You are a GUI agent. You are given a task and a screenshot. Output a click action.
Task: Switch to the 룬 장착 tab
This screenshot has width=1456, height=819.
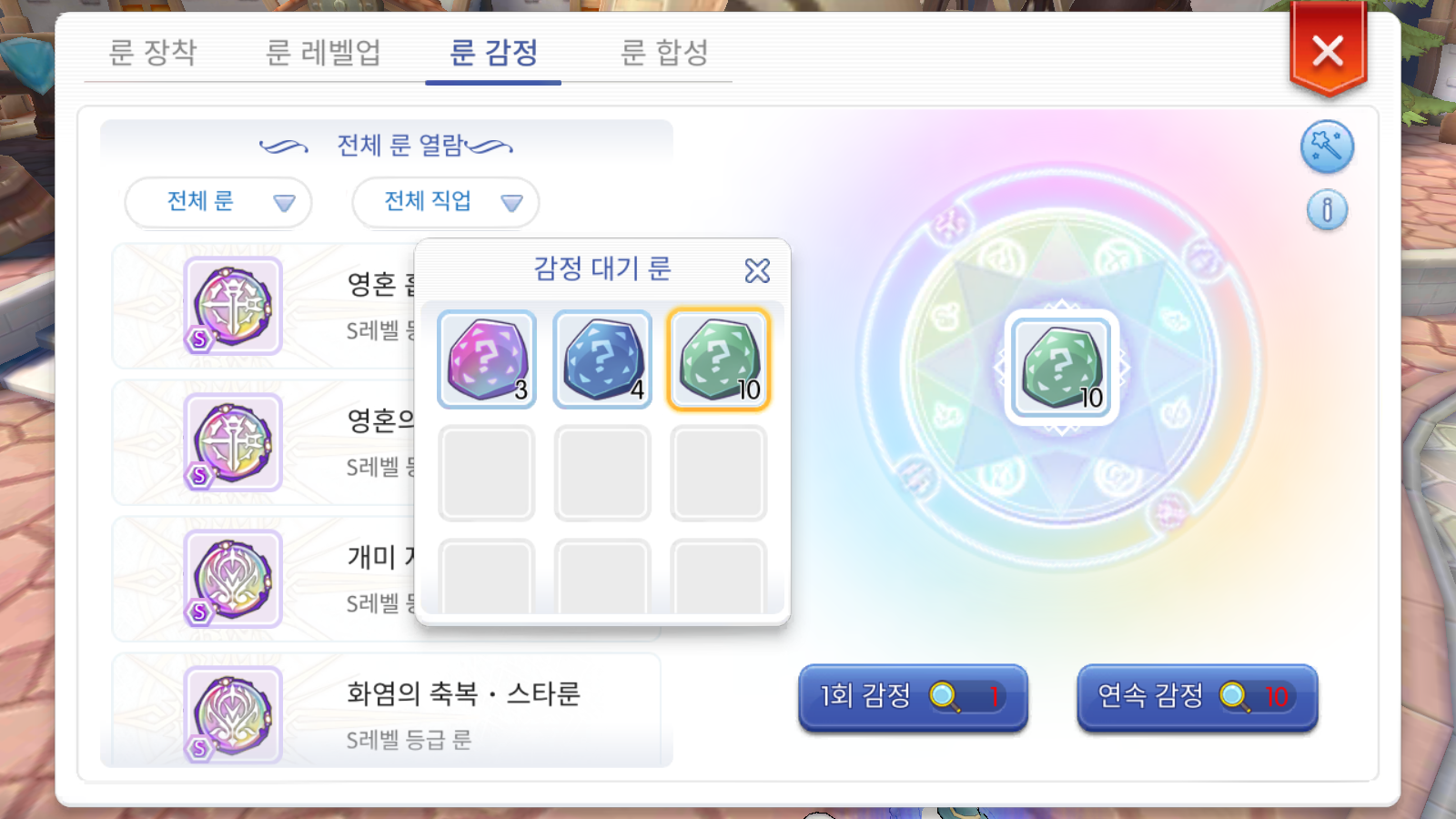tap(153, 52)
